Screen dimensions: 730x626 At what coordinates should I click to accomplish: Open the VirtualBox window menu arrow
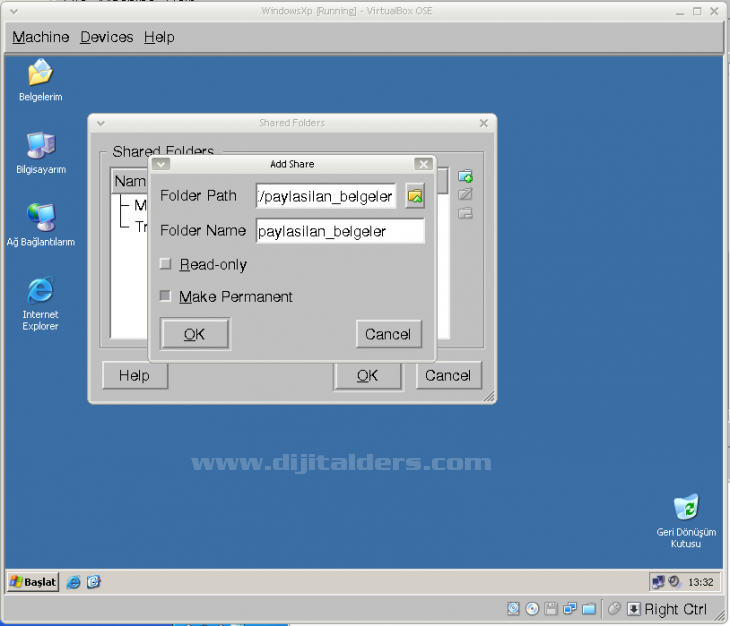click(x=14, y=11)
